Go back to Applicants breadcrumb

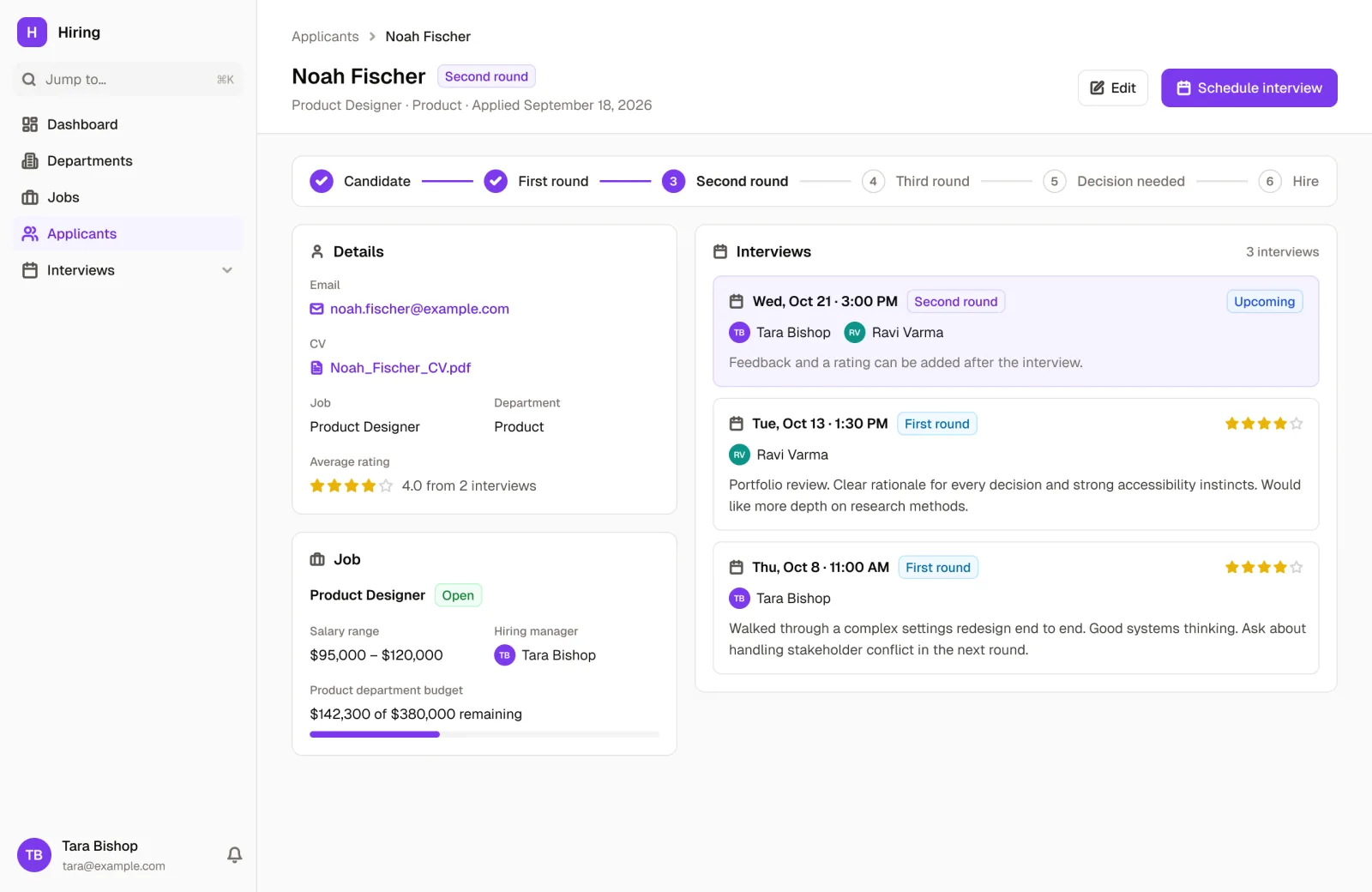[x=325, y=37]
